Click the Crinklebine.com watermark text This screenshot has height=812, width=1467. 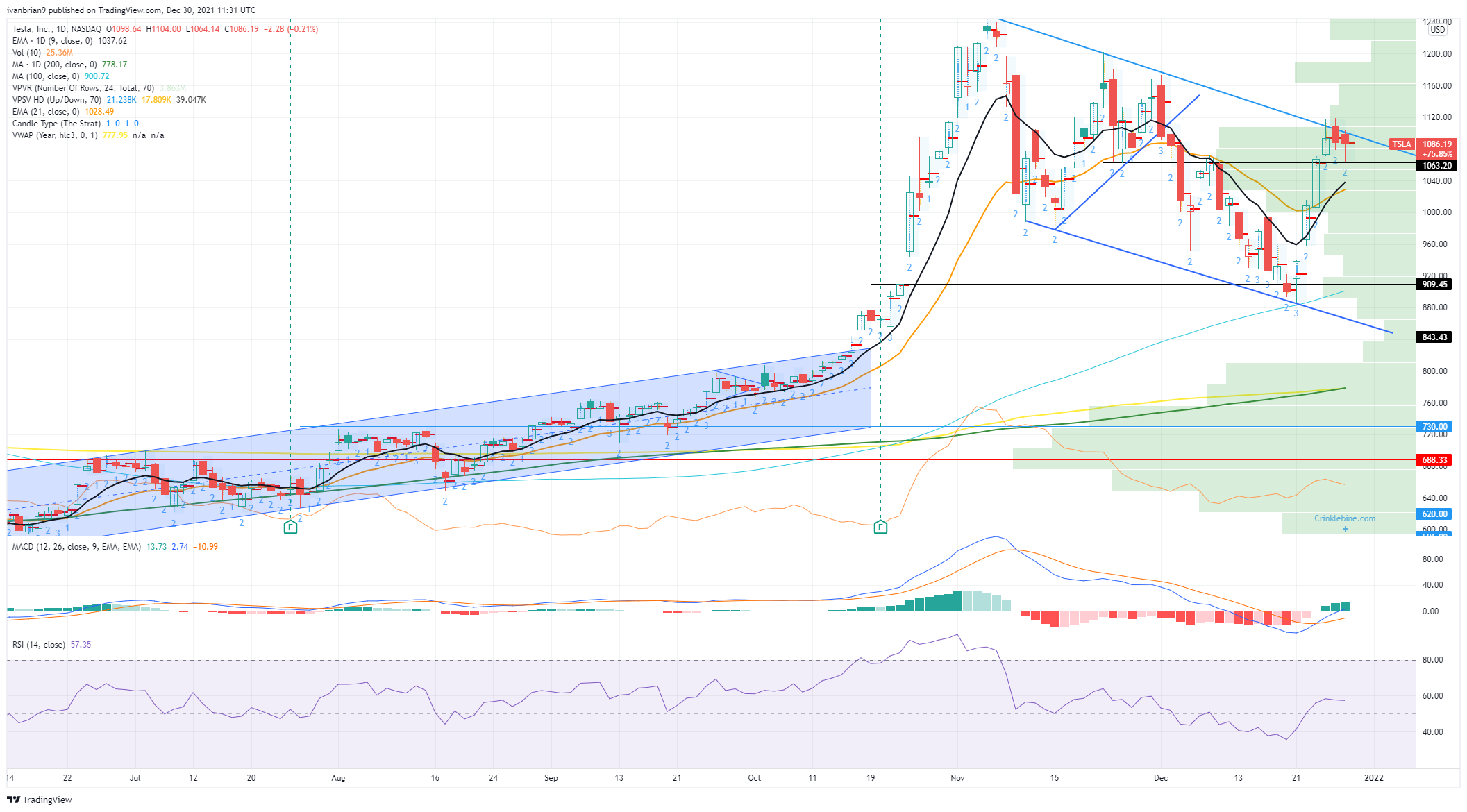coord(1345,518)
